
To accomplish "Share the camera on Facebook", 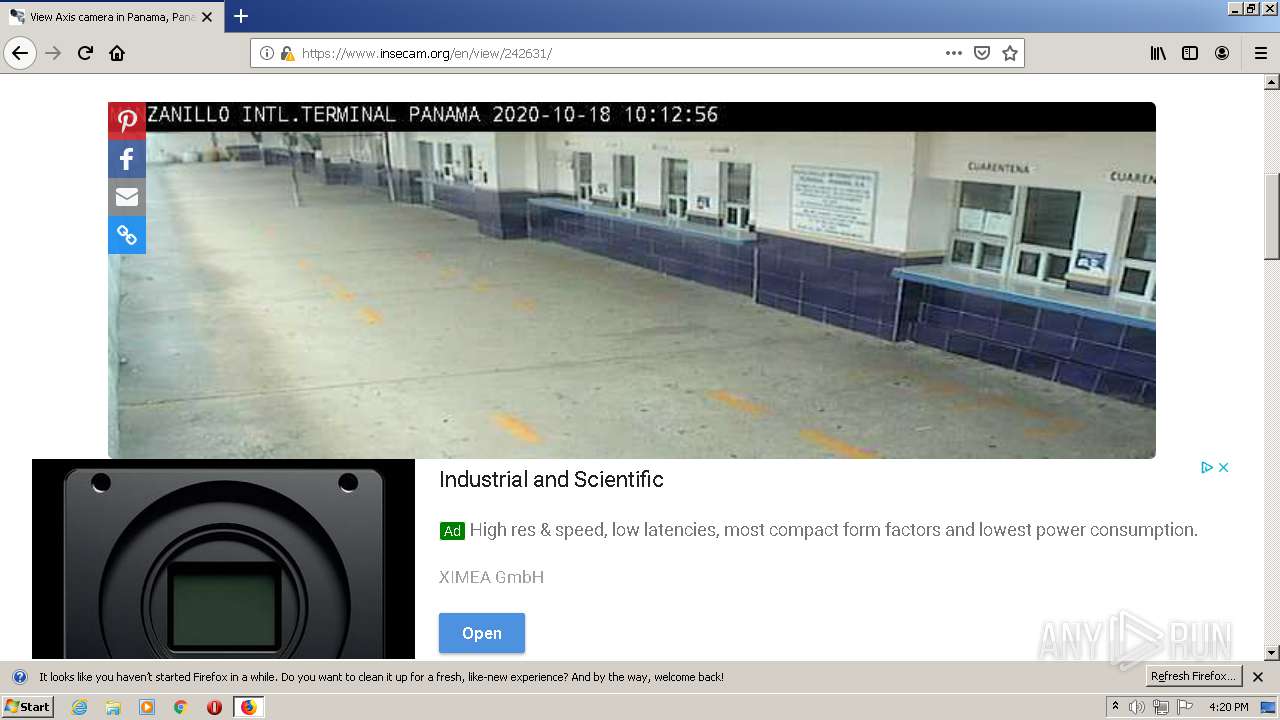I will point(127,159).
